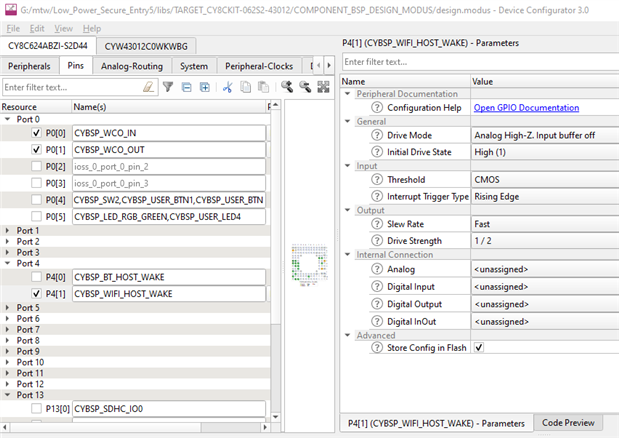Click the chip package thumbnail view
This screenshot has width=619, height=438.
click(310, 264)
